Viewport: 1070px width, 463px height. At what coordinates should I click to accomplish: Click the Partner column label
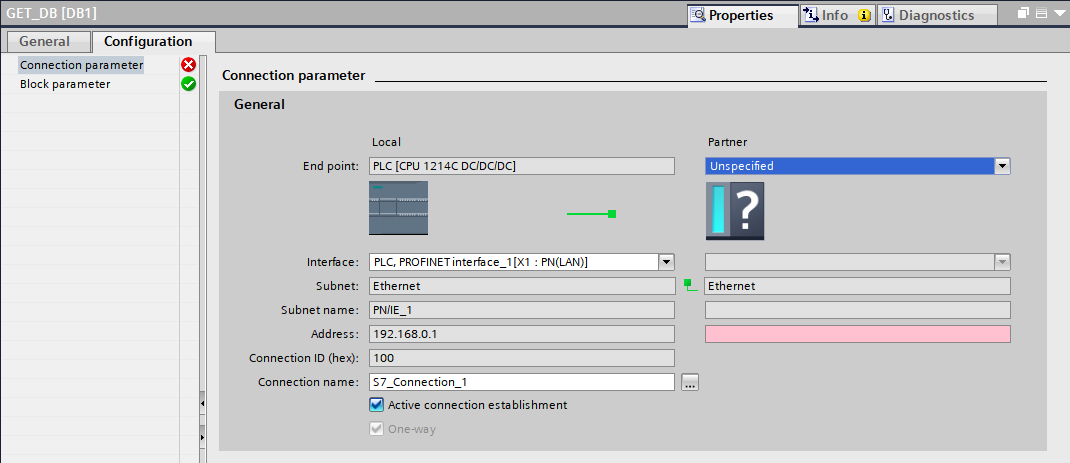click(x=727, y=142)
